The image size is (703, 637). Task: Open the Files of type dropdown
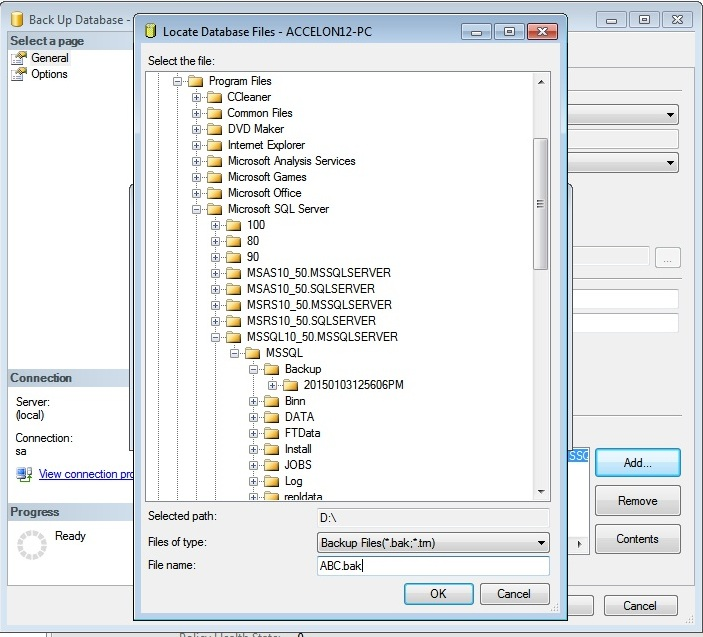click(541, 543)
